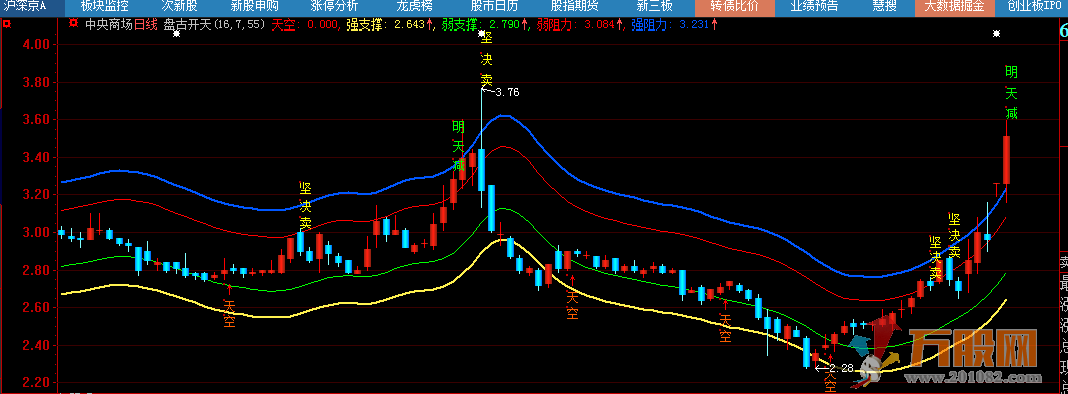The image size is (1068, 394).
Task: Click the 2.28 low price arrow marker
Action: (x=834, y=367)
